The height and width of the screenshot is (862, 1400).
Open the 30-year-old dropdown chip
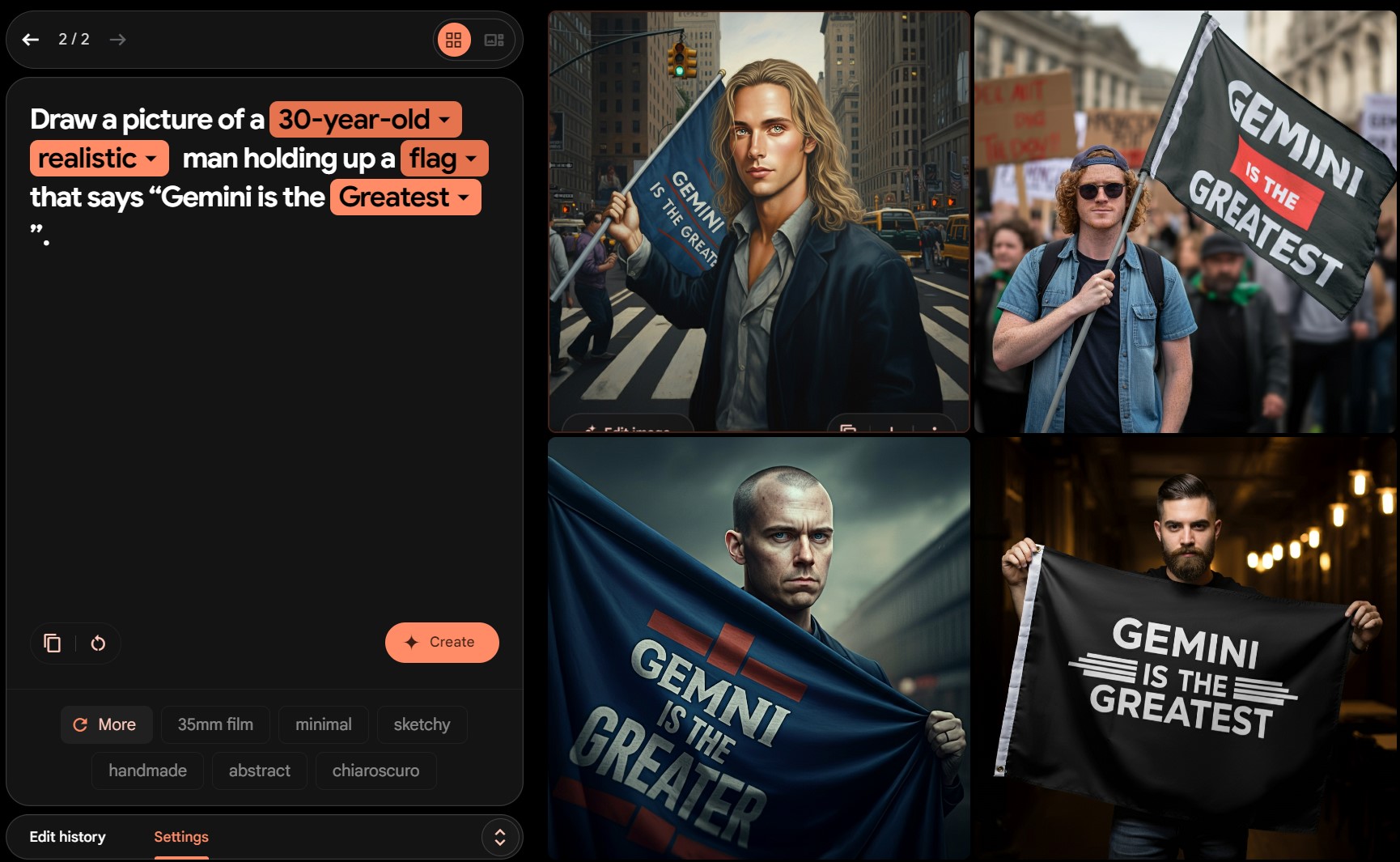[x=366, y=120]
